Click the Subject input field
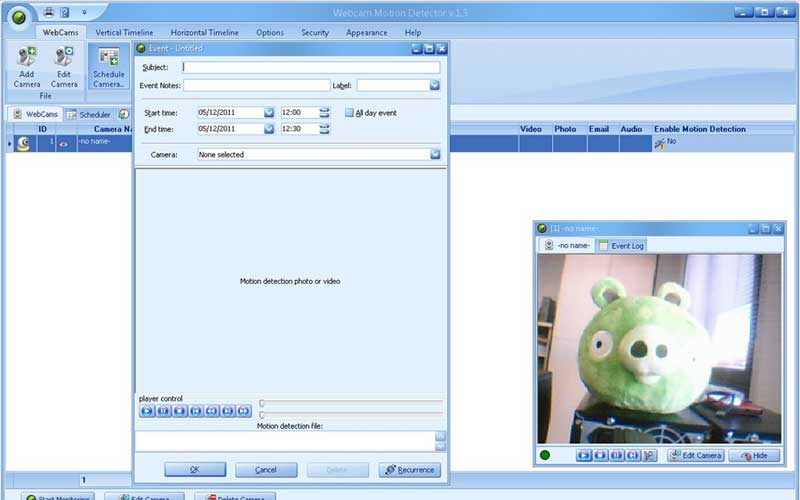Screen dimensions: 800x500 point(311,67)
